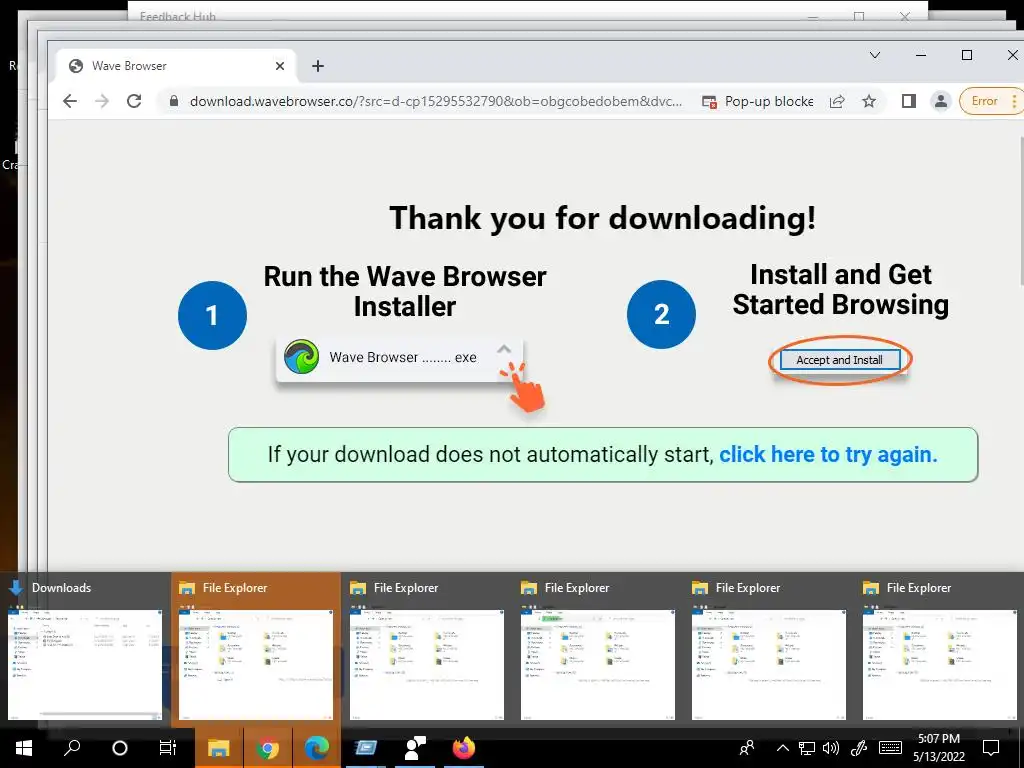Image resolution: width=1024 pixels, height=768 pixels.
Task: Open Windows Ink Workspace pen icon
Action: (x=859, y=748)
